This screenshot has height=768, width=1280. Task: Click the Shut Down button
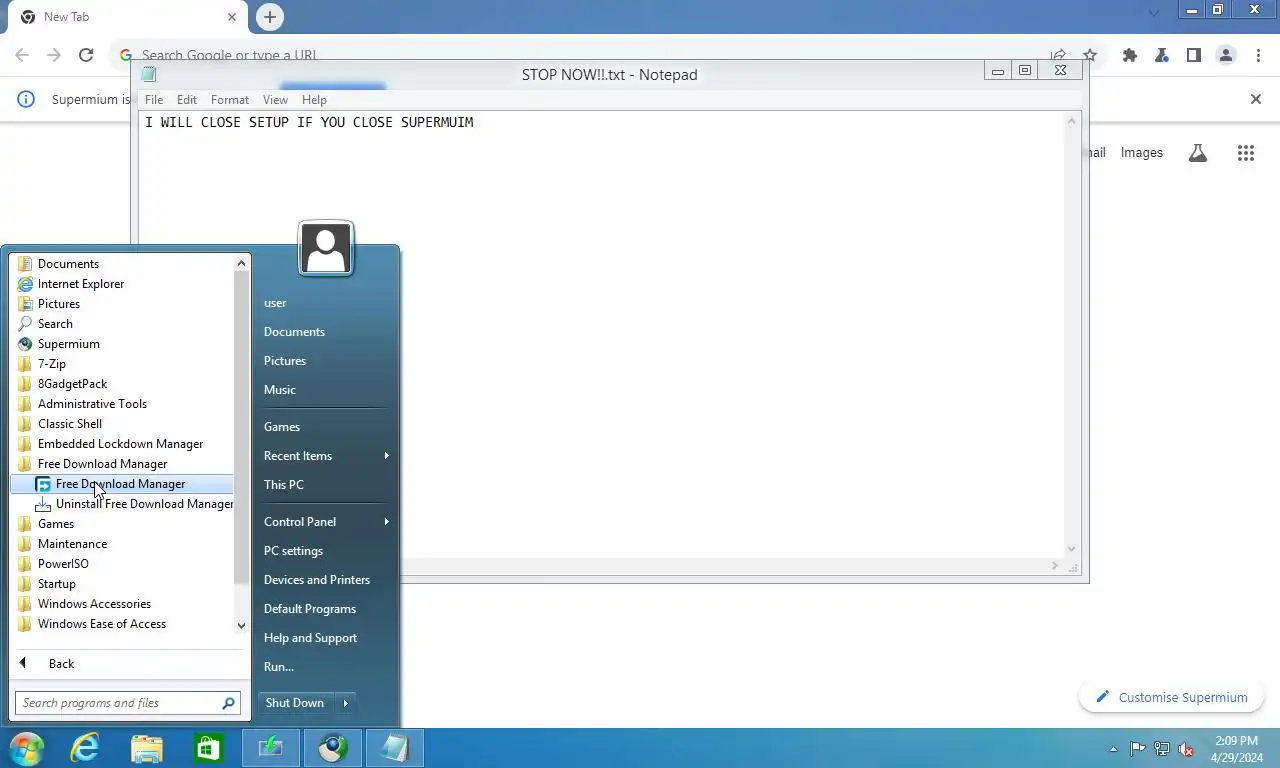pyautogui.click(x=295, y=703)
